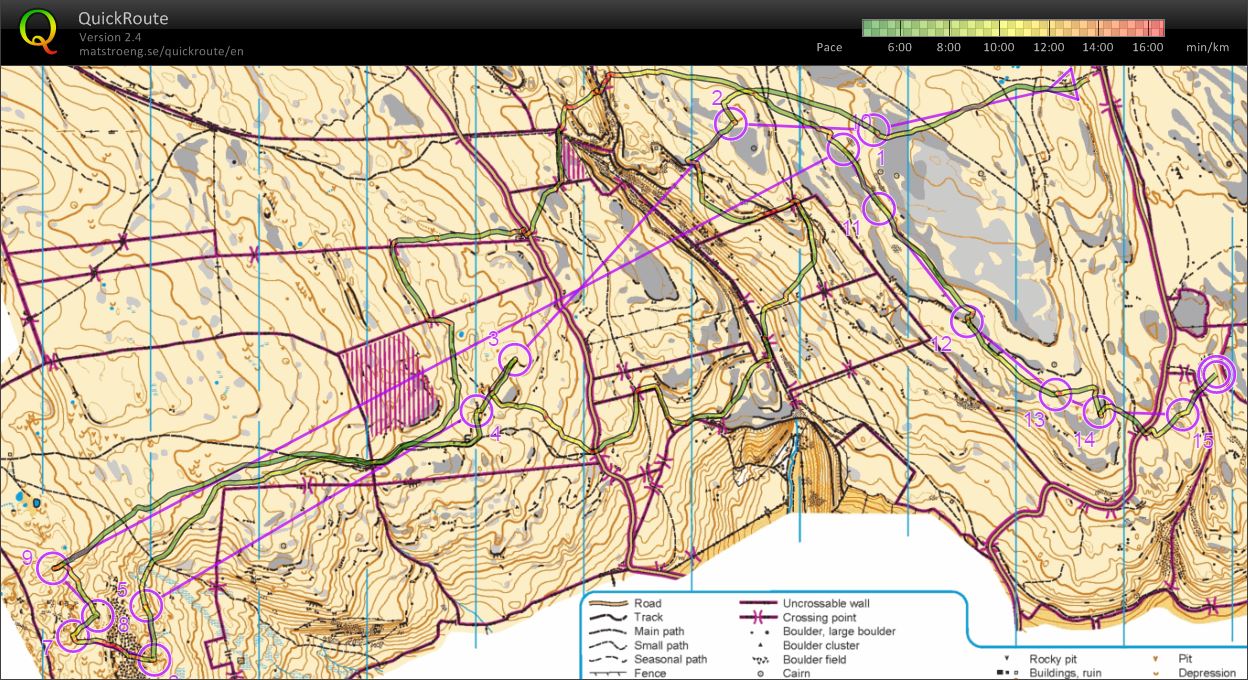Click the QuickRoute Q logo

[x=38, y=31]
